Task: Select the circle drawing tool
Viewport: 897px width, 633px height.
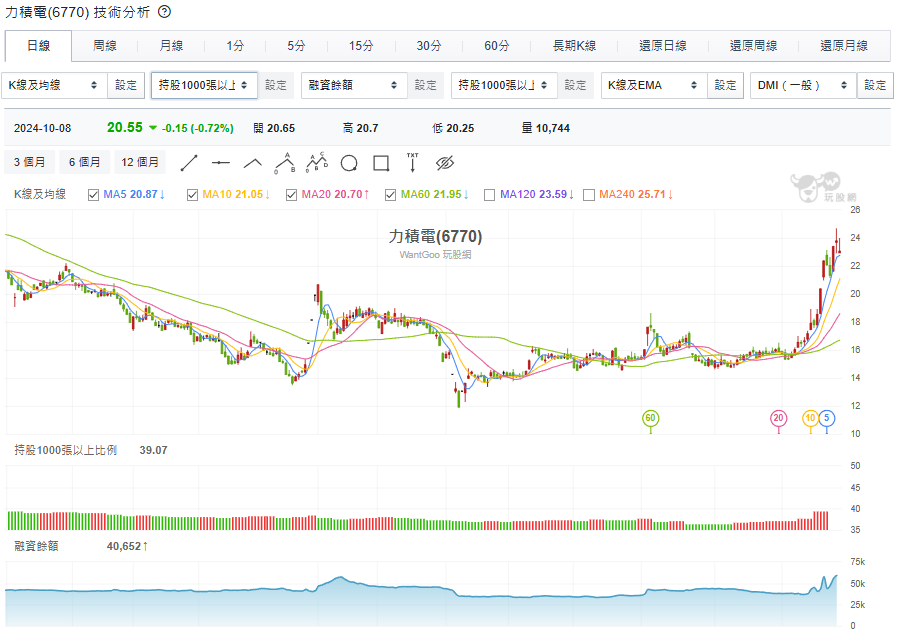Action: click(349, 162)
